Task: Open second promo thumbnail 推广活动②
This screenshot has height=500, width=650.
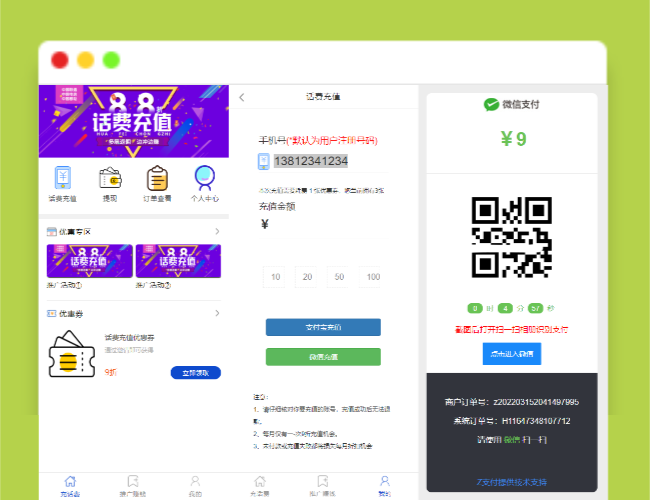Action: tap(178, 261)
